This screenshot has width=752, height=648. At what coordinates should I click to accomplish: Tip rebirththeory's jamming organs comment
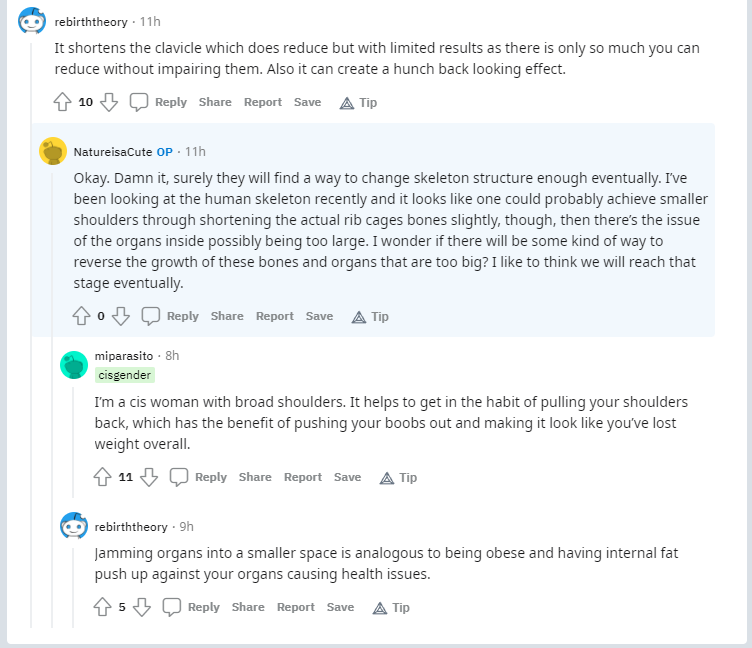tap(391, 607)
